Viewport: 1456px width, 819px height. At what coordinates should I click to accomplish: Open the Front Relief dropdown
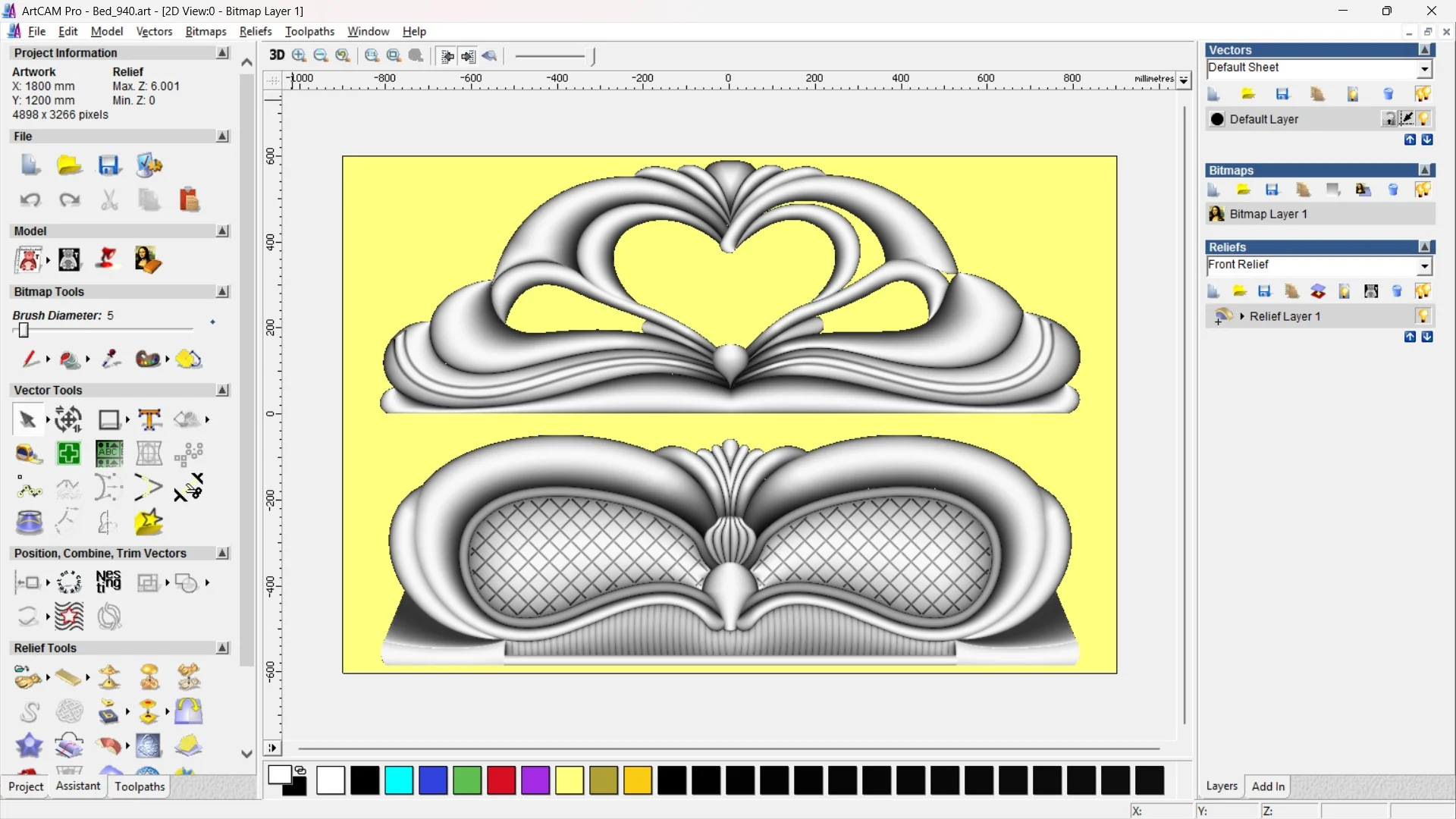tap(1424, 265)
